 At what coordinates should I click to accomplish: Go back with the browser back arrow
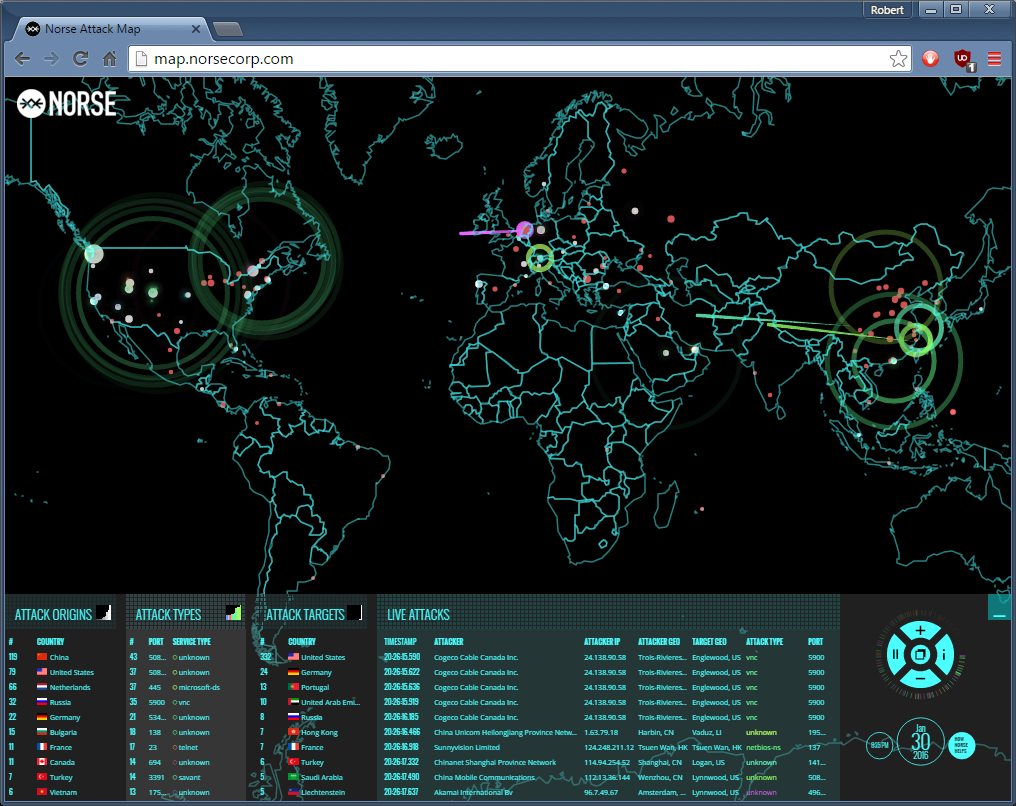pos(23,59)
